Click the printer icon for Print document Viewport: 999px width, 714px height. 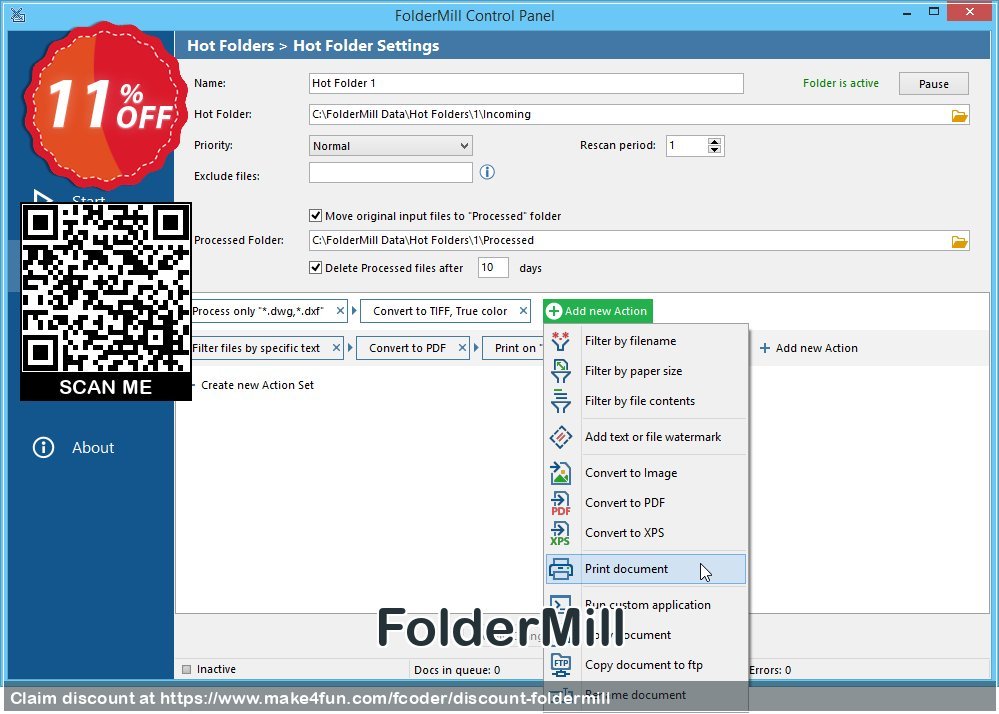561,569
